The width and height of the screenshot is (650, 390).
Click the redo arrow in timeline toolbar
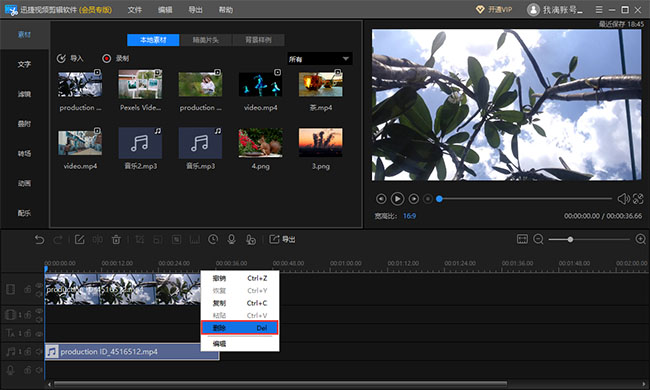(x=58, y=240)
